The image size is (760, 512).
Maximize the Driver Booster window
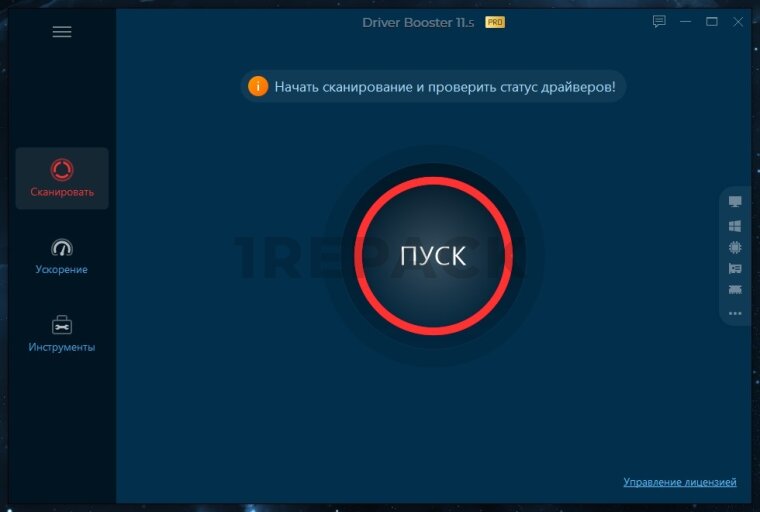(712, 21)
